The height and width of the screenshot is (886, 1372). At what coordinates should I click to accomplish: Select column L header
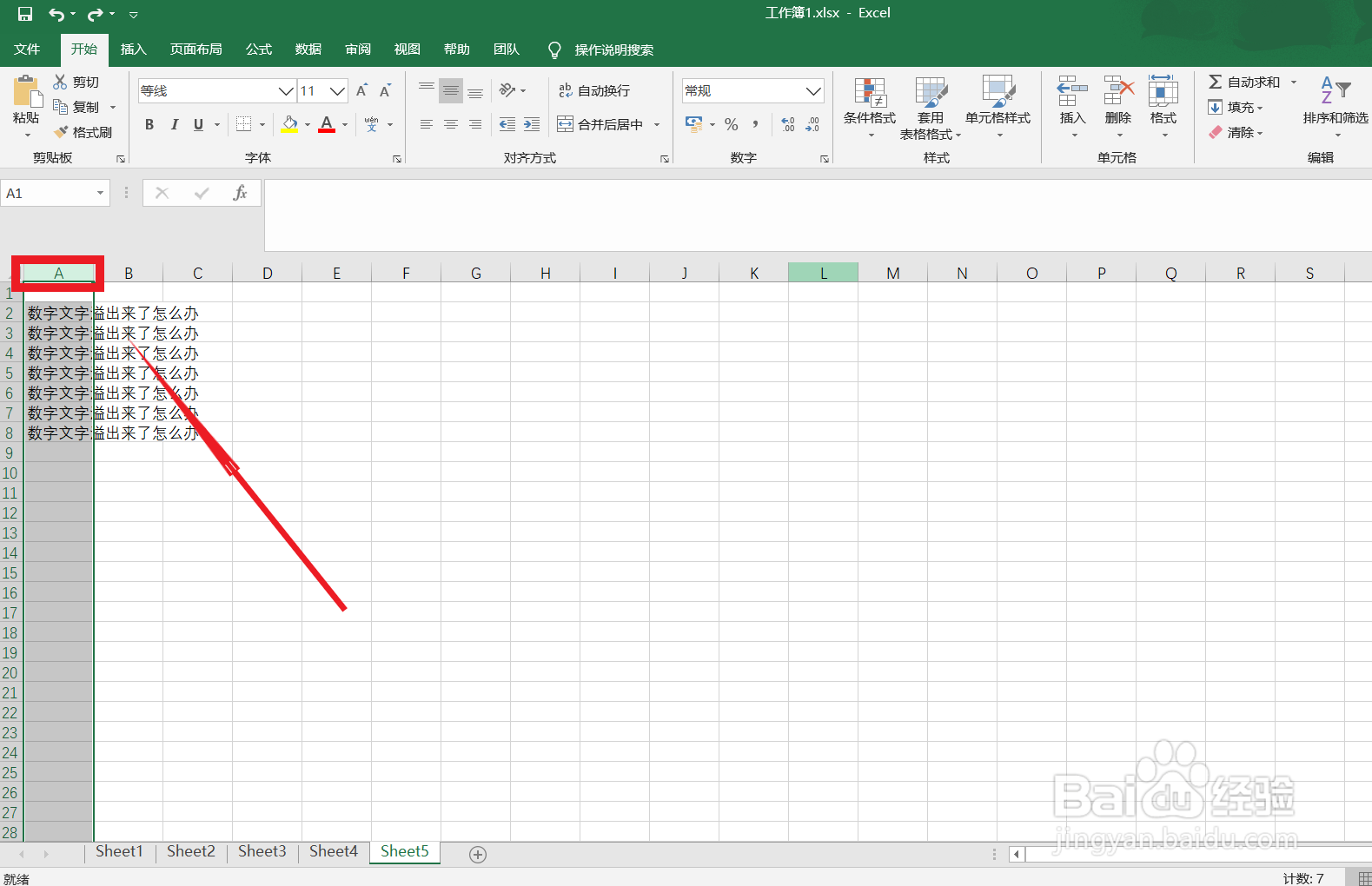pos(823,273)
